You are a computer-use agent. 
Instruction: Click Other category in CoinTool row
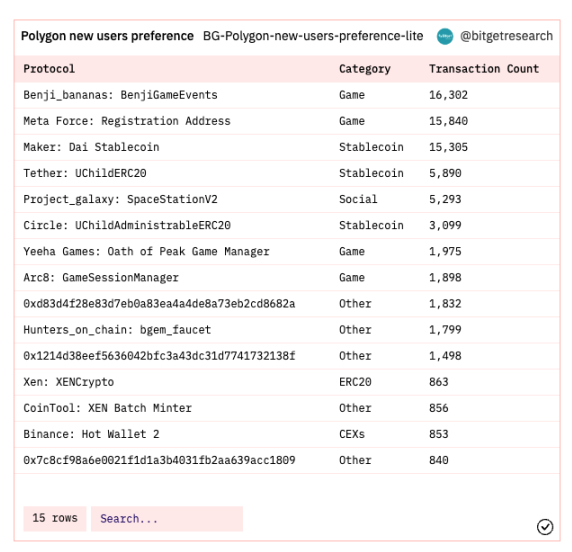[355, 408]
